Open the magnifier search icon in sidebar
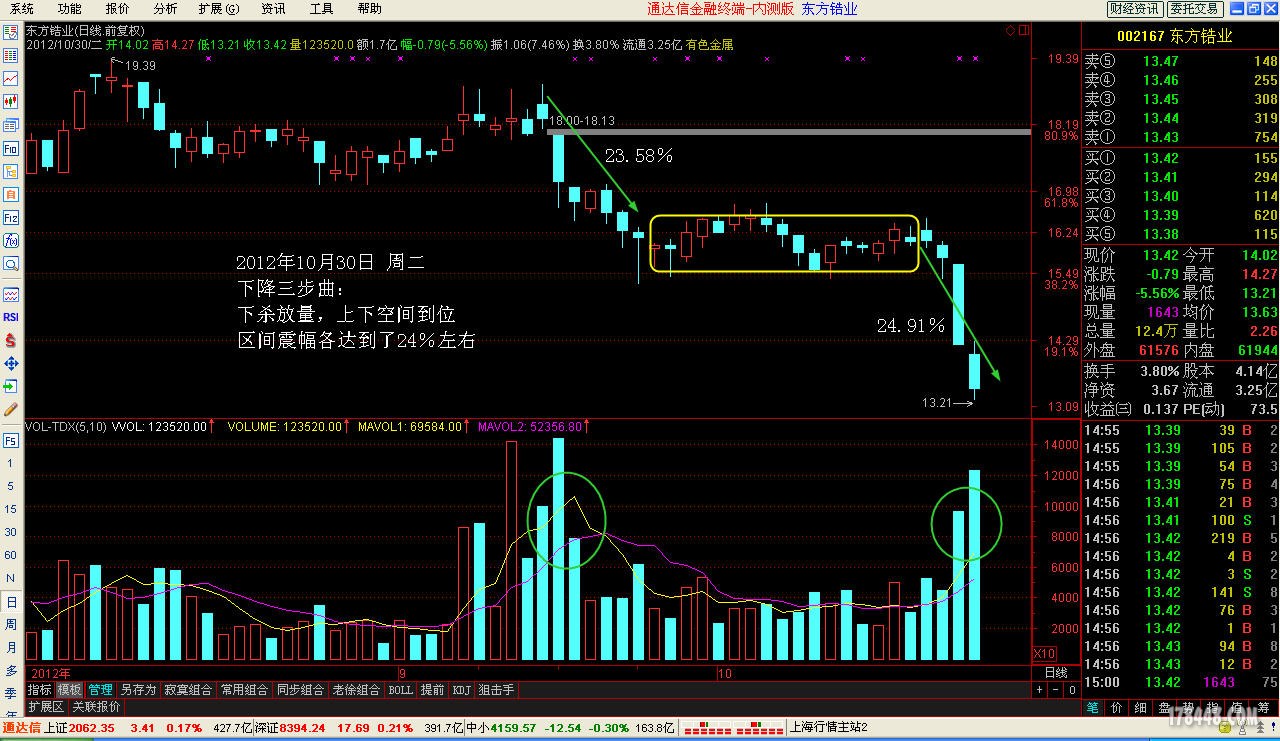The width and height of the screenshot is (1280, 741). (11, 264)
